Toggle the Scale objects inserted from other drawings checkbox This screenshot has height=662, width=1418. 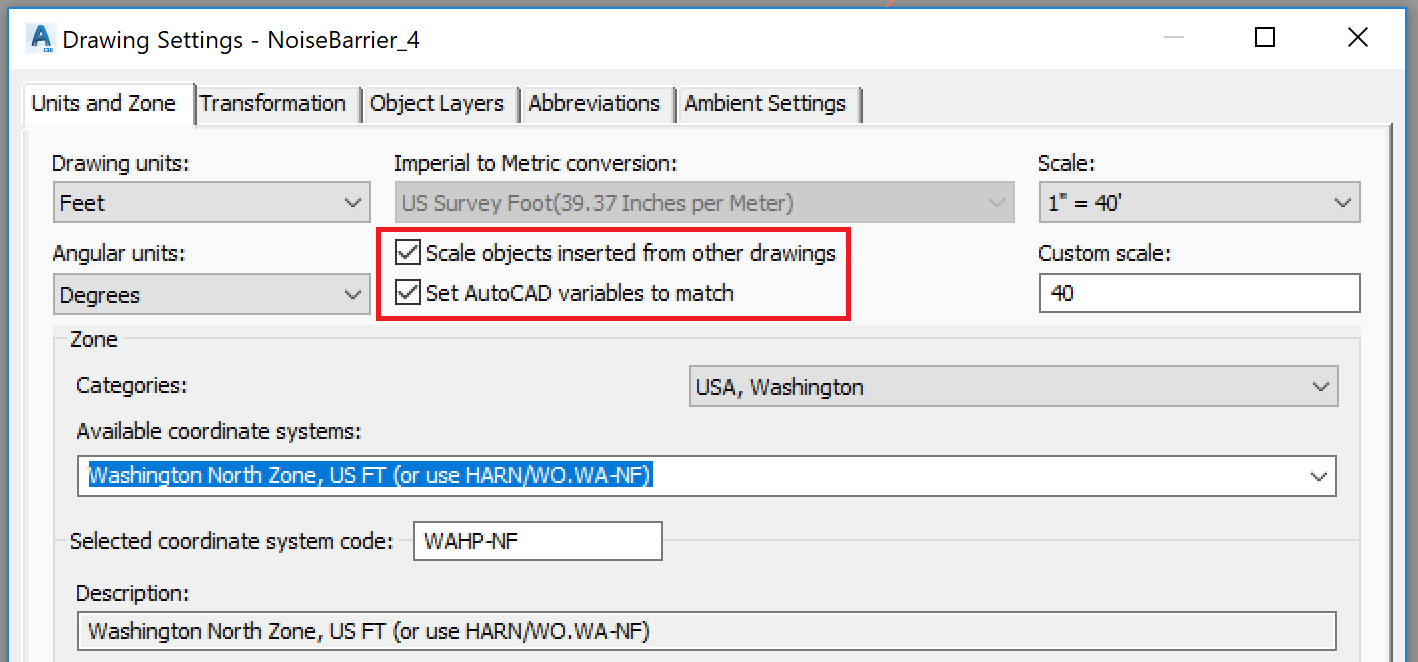pos(407,253)
